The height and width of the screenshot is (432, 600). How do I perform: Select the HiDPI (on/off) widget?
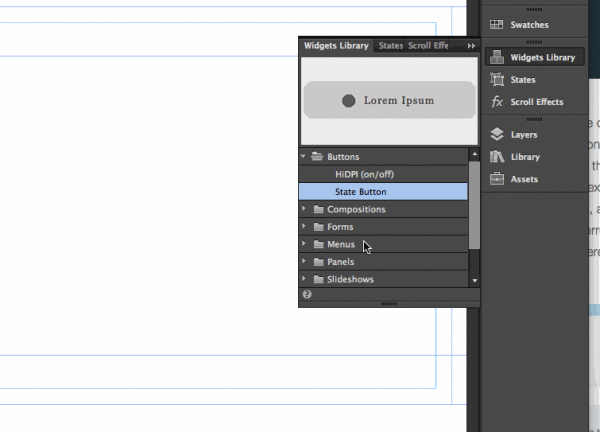click(383, 174)
